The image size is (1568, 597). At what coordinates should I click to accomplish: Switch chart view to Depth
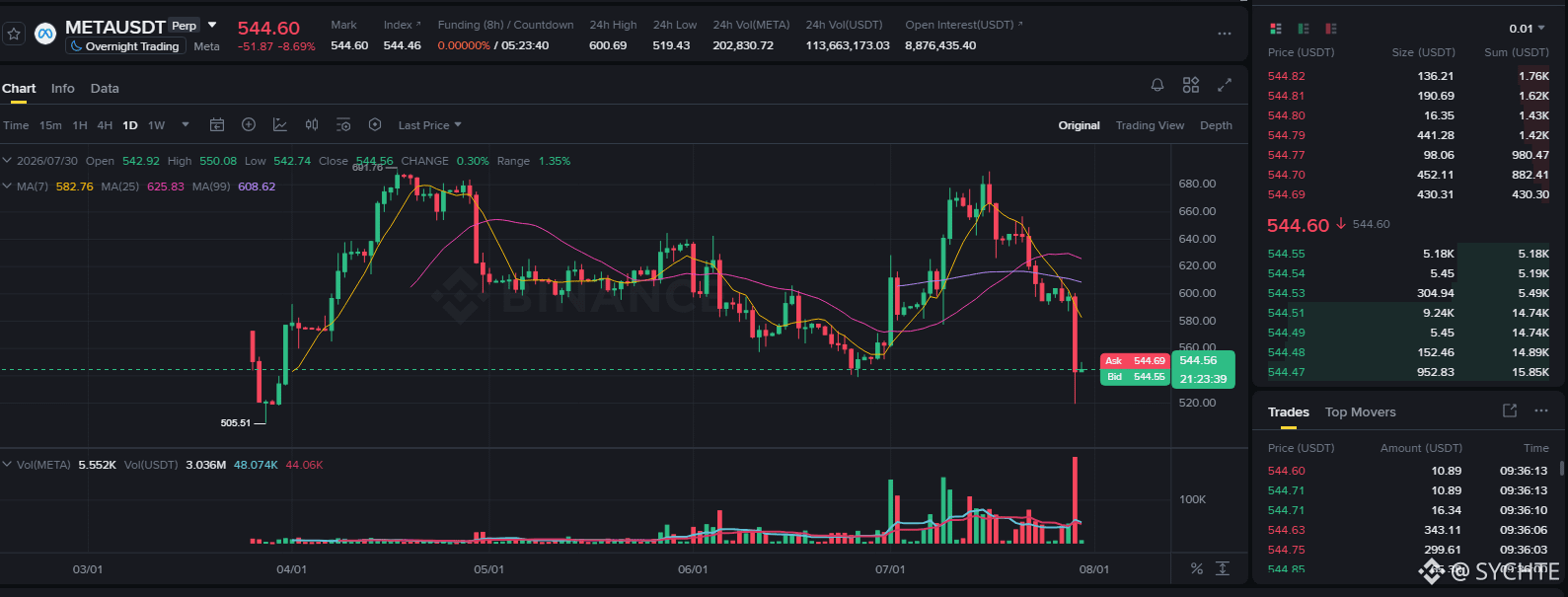[x=1216, y=125]
